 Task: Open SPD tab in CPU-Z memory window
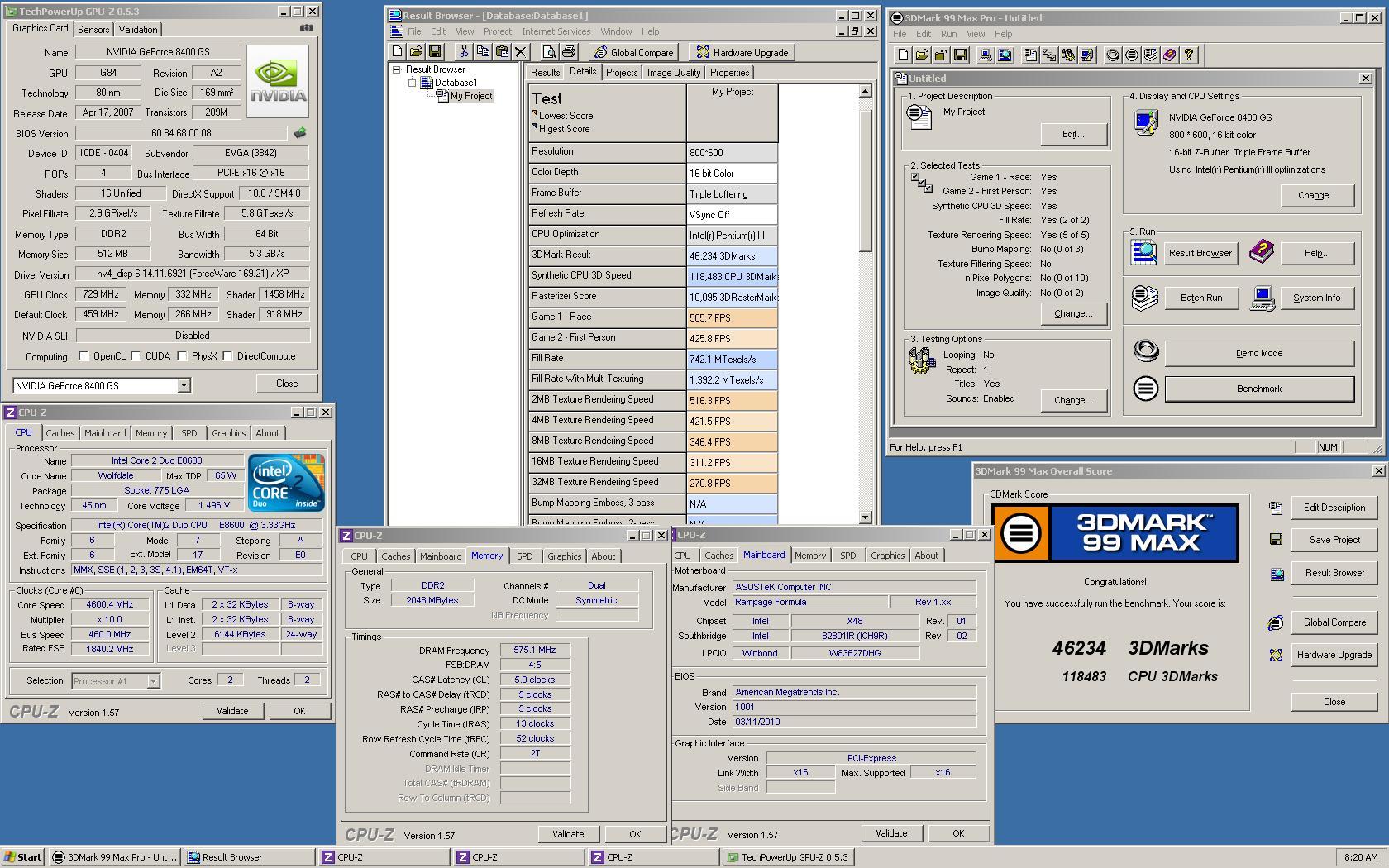(x=524, y=556)
